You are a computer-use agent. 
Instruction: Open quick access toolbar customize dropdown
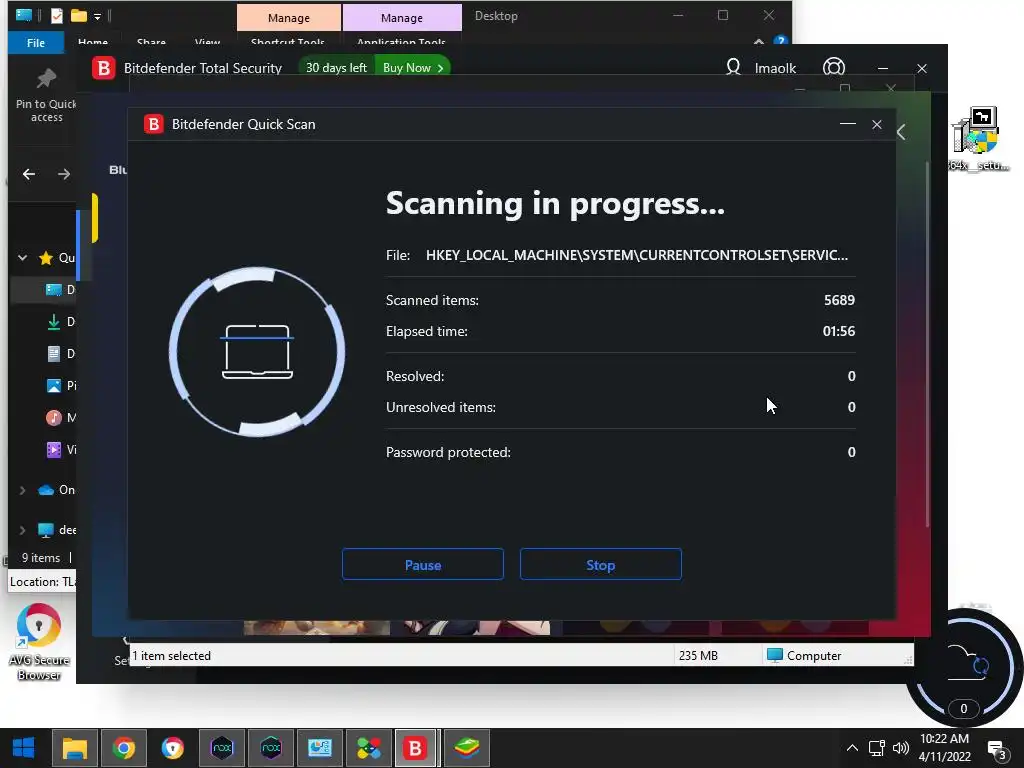97,16
